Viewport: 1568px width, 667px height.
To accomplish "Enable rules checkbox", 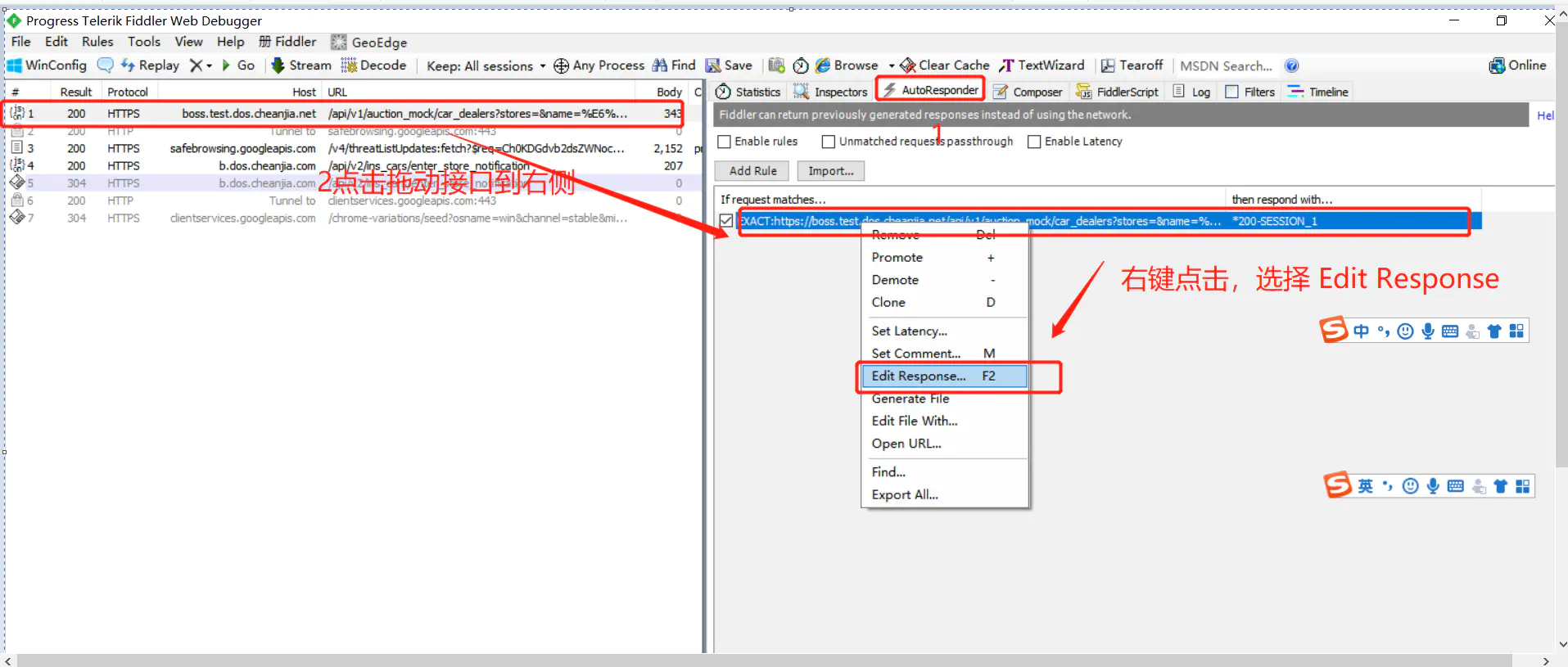I will 724,142.
